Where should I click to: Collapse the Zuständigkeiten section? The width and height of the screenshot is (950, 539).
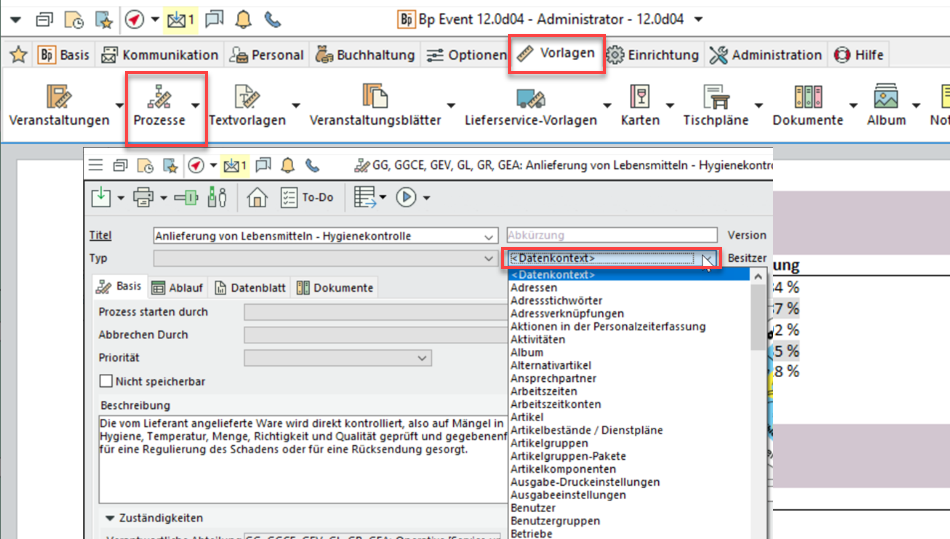click(109, 518)
